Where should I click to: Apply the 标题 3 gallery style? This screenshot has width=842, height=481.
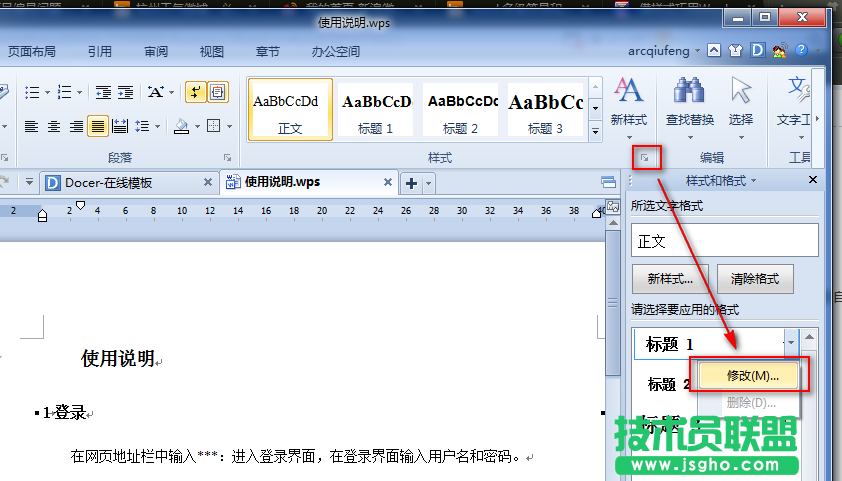point(545,110)
